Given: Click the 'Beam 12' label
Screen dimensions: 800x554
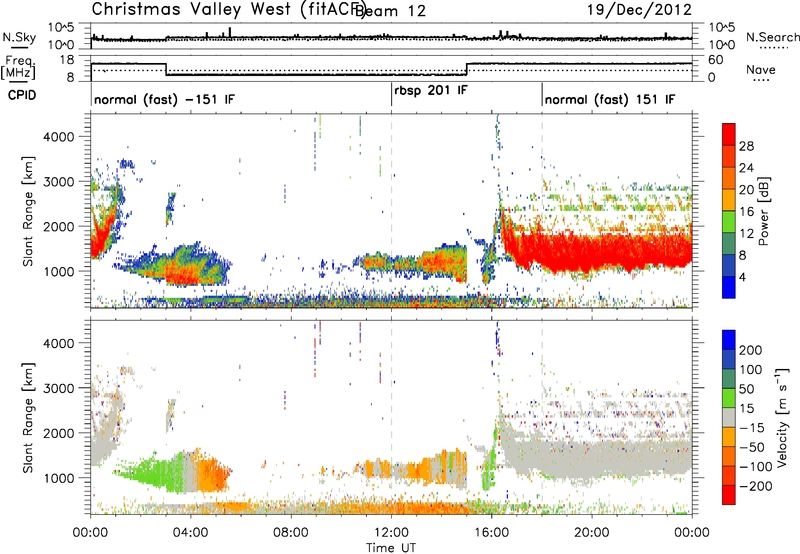Looking at the screenshot, I should (x=392, y=11).
